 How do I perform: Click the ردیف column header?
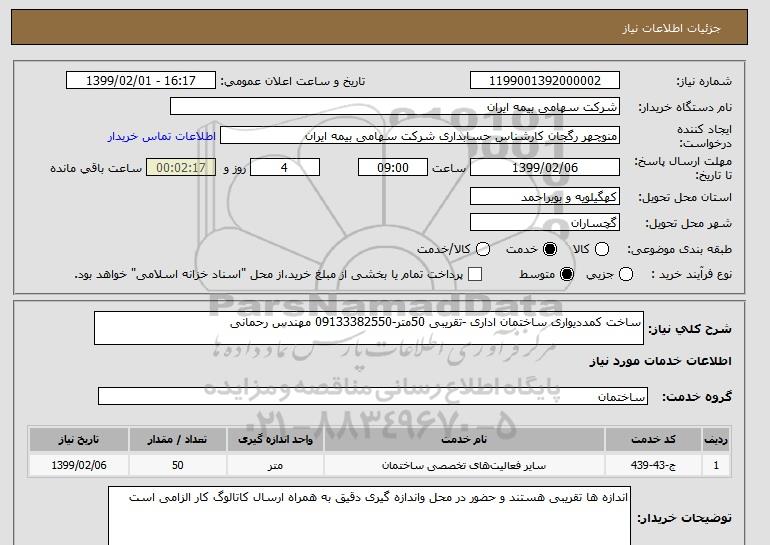(716, 439)
